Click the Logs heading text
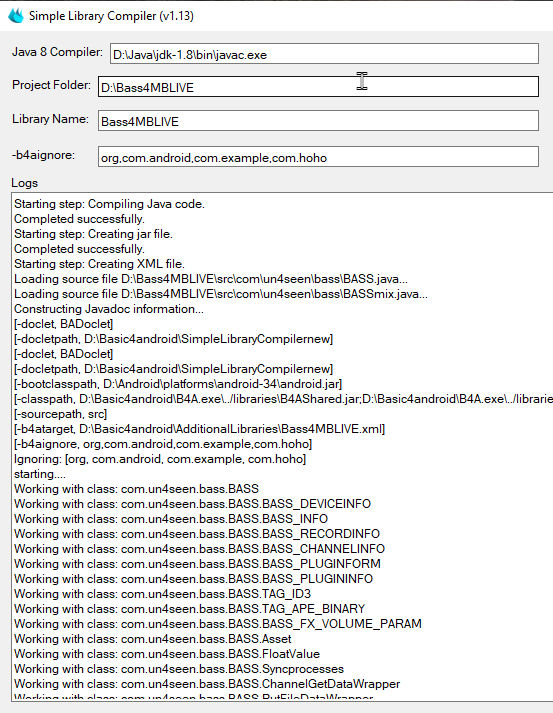The width and height of the screenshot is (553, 713). [25, 183]
